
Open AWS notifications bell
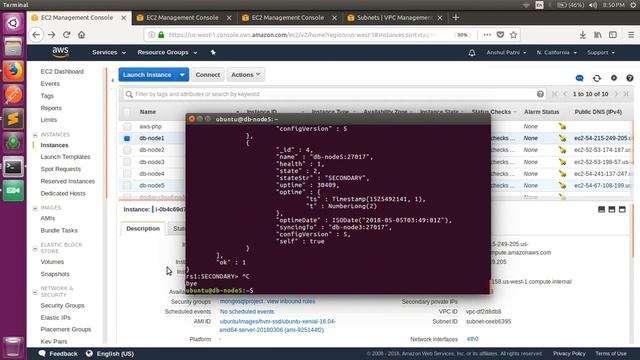pos(472,53)
